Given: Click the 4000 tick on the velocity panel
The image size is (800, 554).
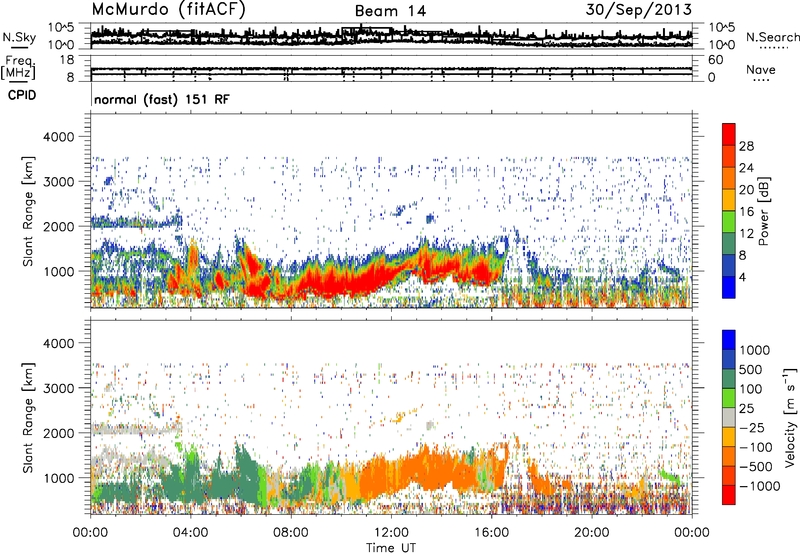Looking at the screenshot, I should [61, 343].
